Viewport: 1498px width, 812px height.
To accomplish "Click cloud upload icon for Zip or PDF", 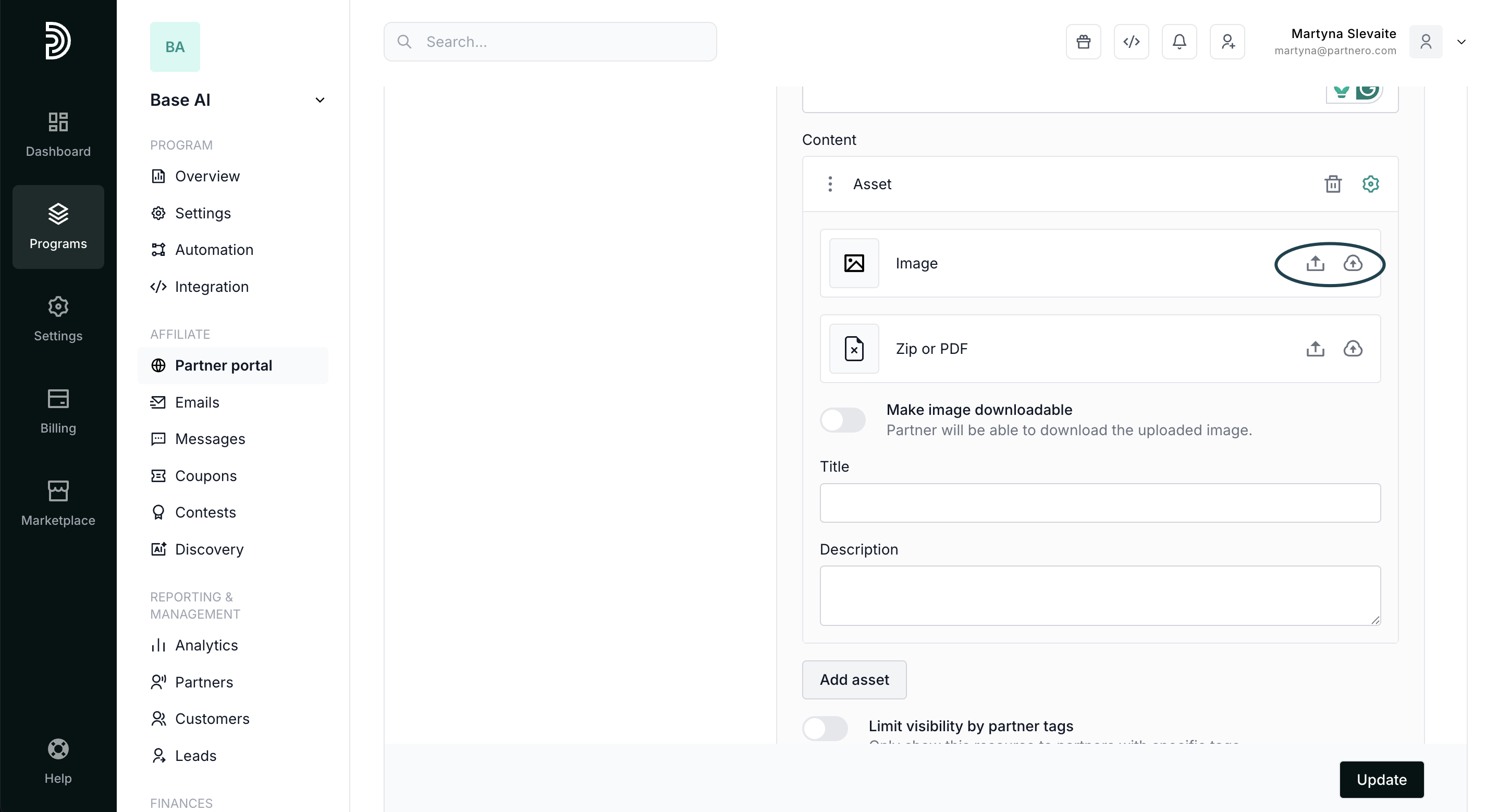I will [x=1353, y=349].
